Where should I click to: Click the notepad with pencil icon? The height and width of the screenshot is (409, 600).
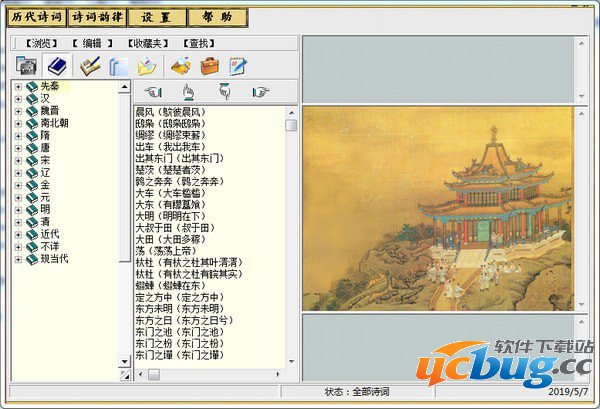pos(237,67)
